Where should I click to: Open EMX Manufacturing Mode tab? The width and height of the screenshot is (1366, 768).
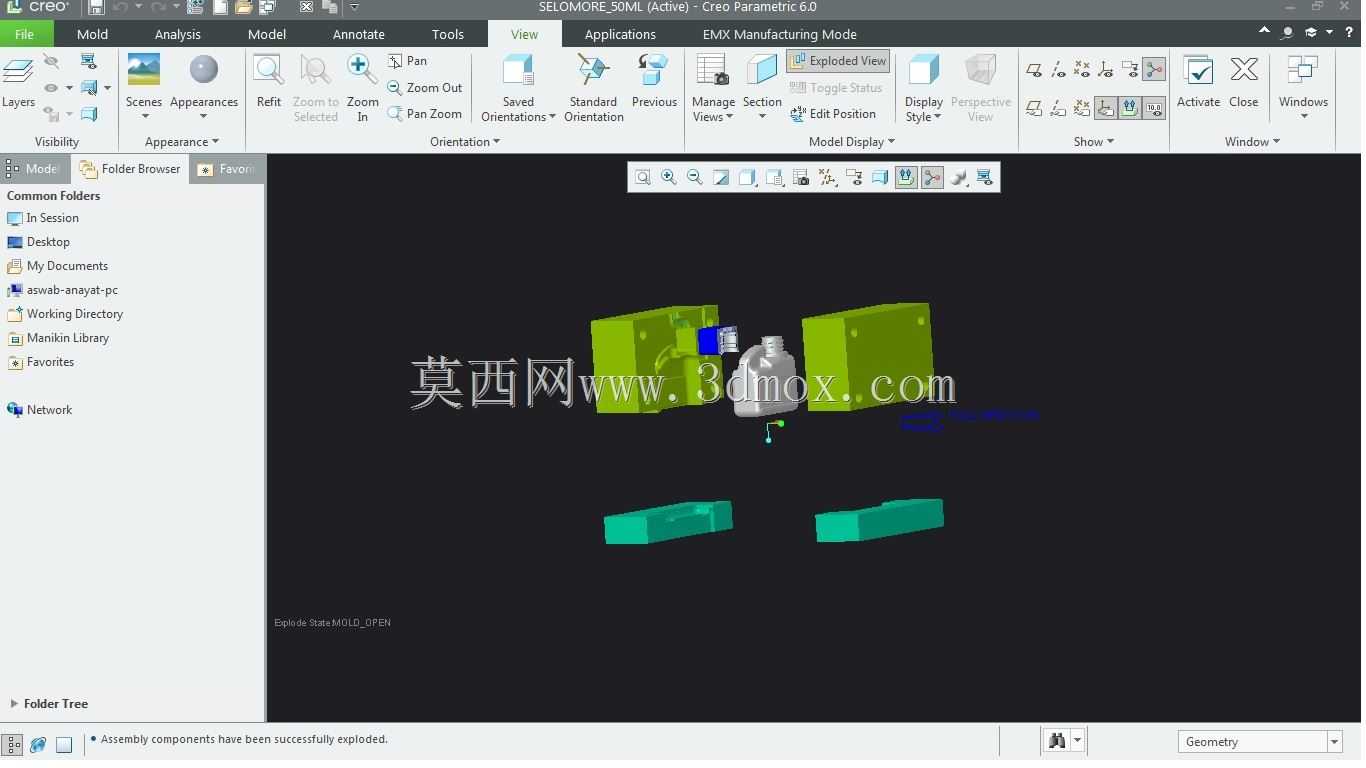tap(780, 34)
